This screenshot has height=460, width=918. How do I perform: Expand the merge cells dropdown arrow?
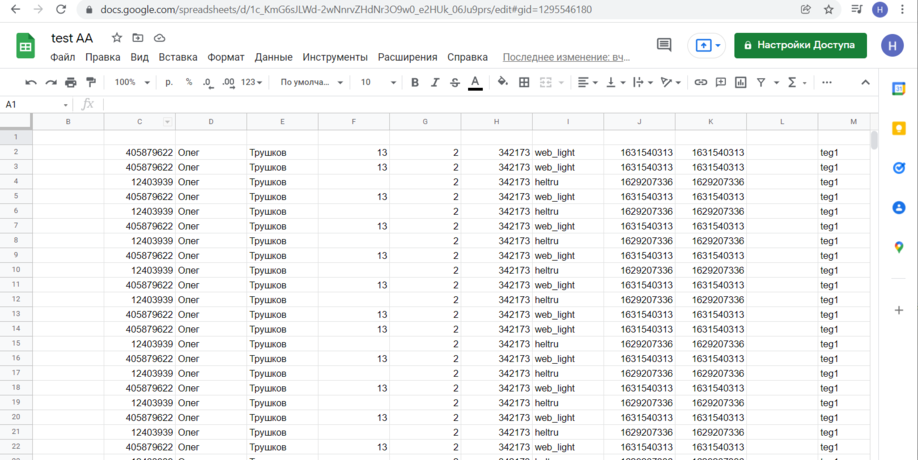(561, 83)
